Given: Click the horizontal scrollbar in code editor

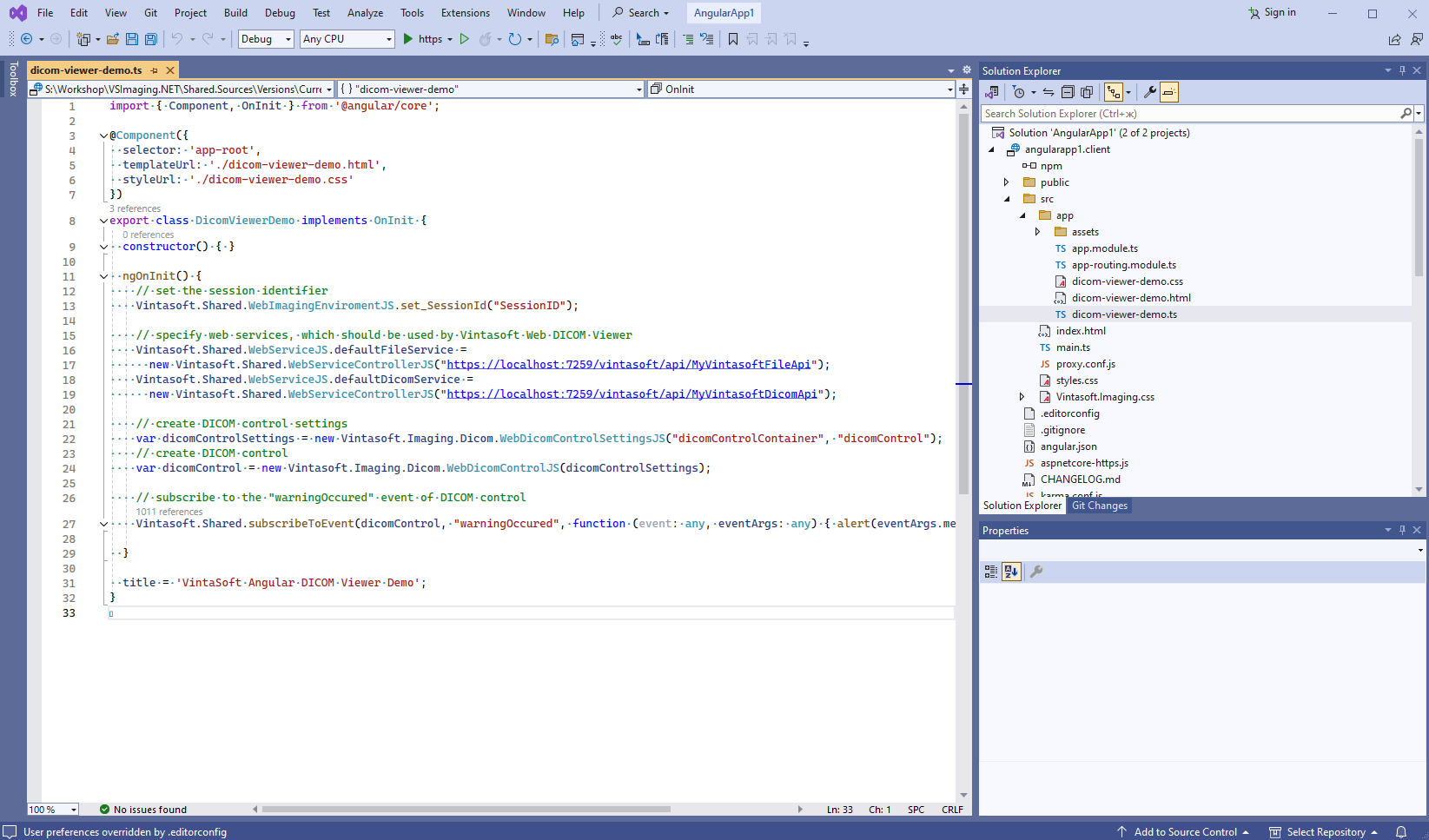Looking at the screenshot, I should pos(466,810).
